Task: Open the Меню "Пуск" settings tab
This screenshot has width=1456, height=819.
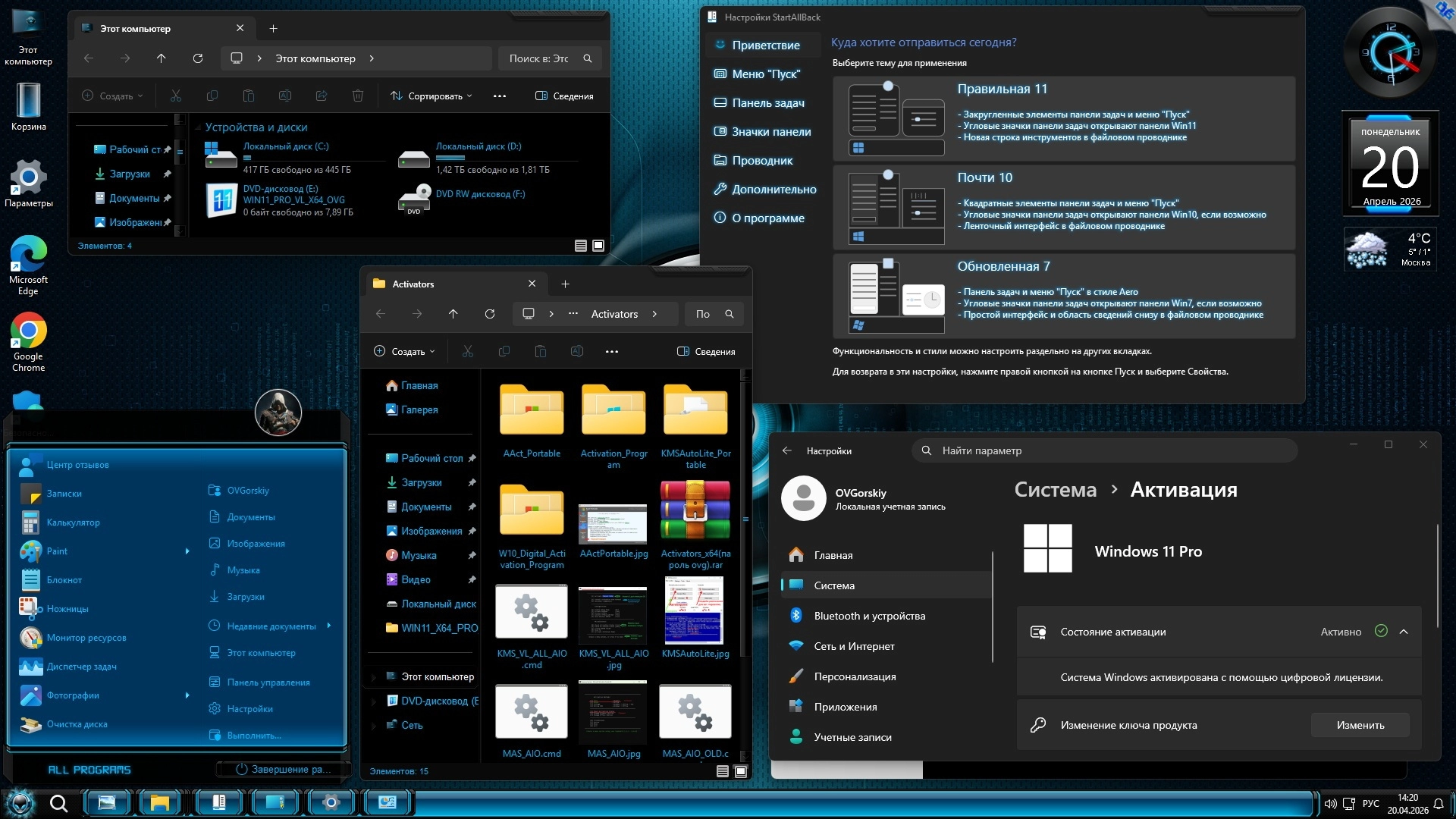Action: point(765,74)
